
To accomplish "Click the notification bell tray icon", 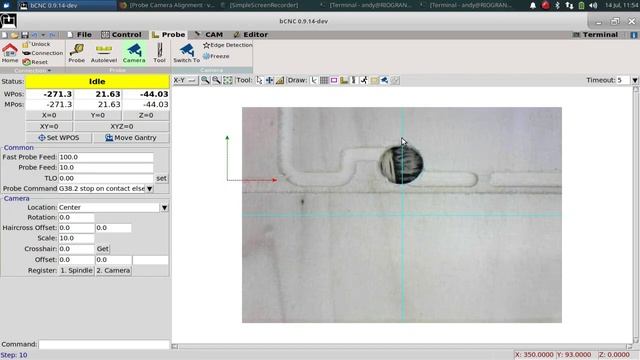I will (x=533, y=5).
